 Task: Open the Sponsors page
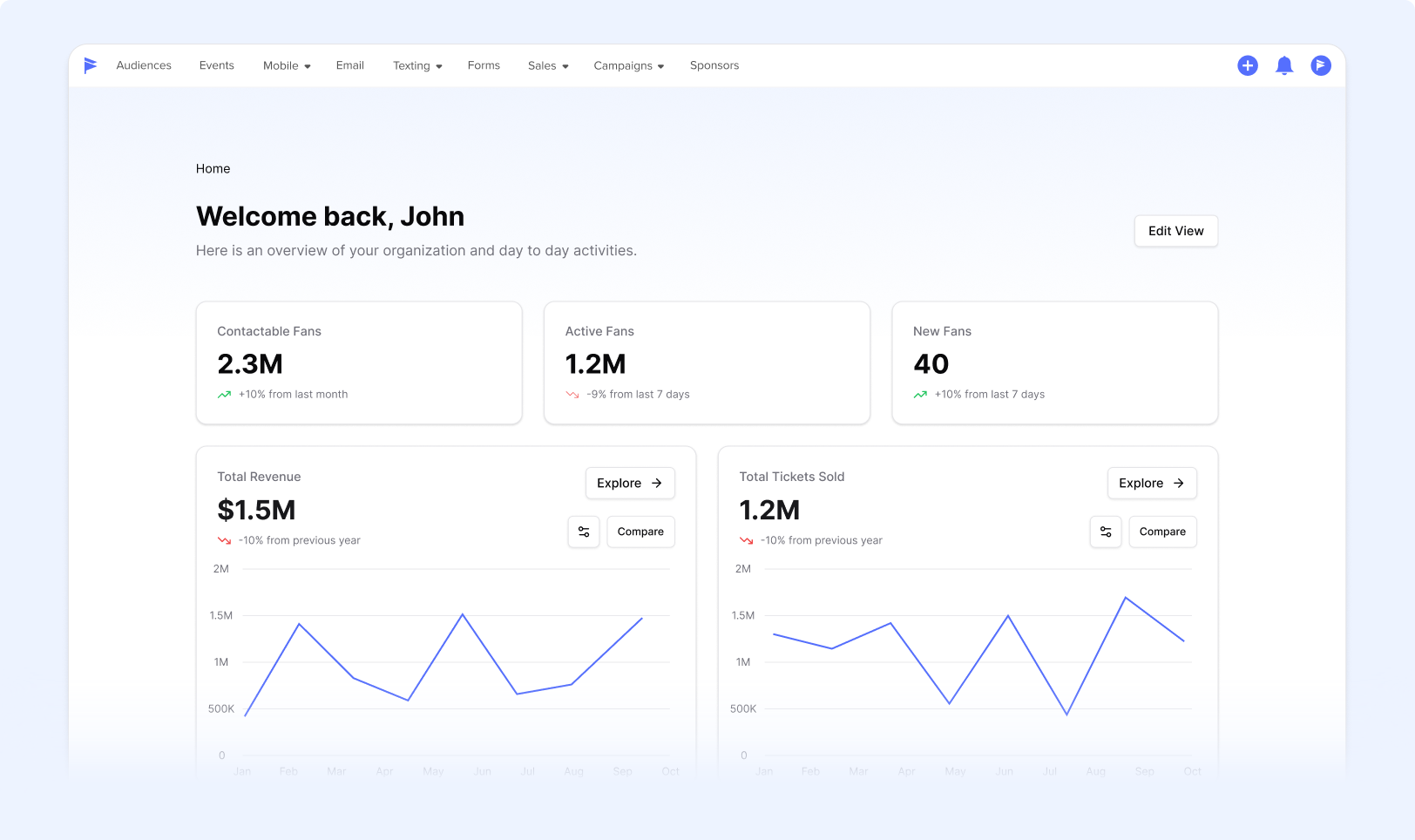[714, 65]
